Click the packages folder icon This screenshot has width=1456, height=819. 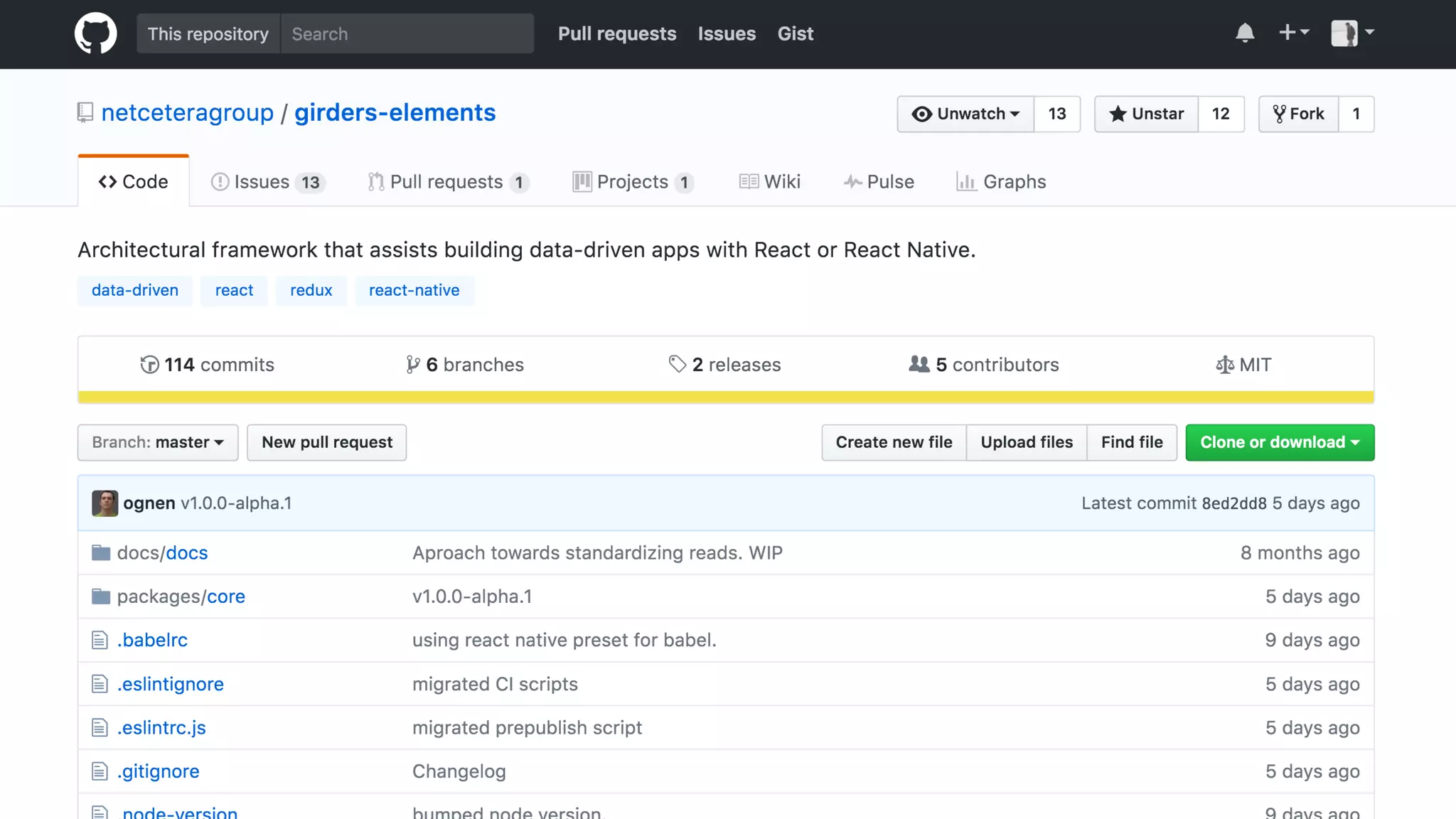[101, 596]
